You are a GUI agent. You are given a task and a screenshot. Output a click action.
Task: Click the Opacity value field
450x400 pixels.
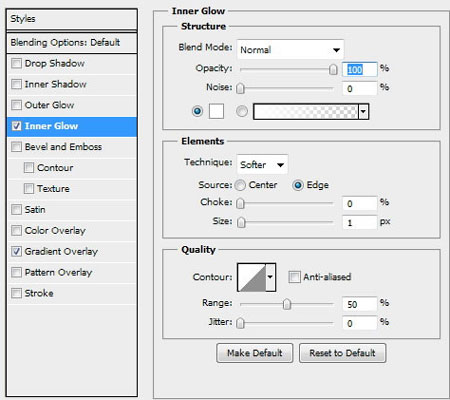click(x=360, y=69)
